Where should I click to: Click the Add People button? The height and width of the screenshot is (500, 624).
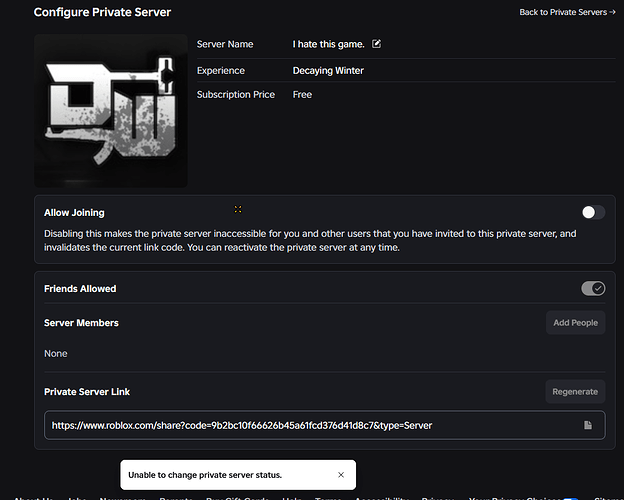575,322
